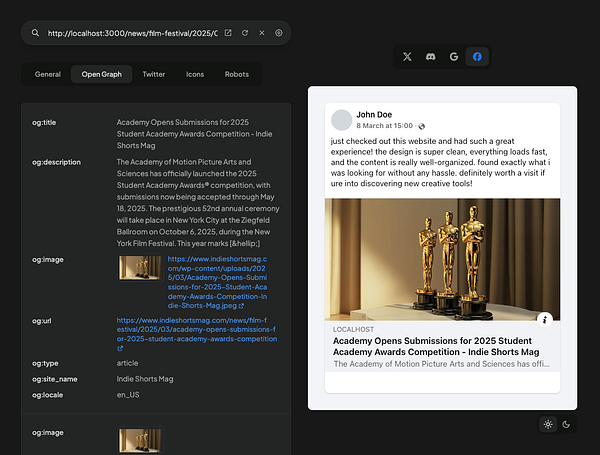Click LOCALHOST domain text in preview card
This screenshot has height=455, width=600.
[353, 329]
